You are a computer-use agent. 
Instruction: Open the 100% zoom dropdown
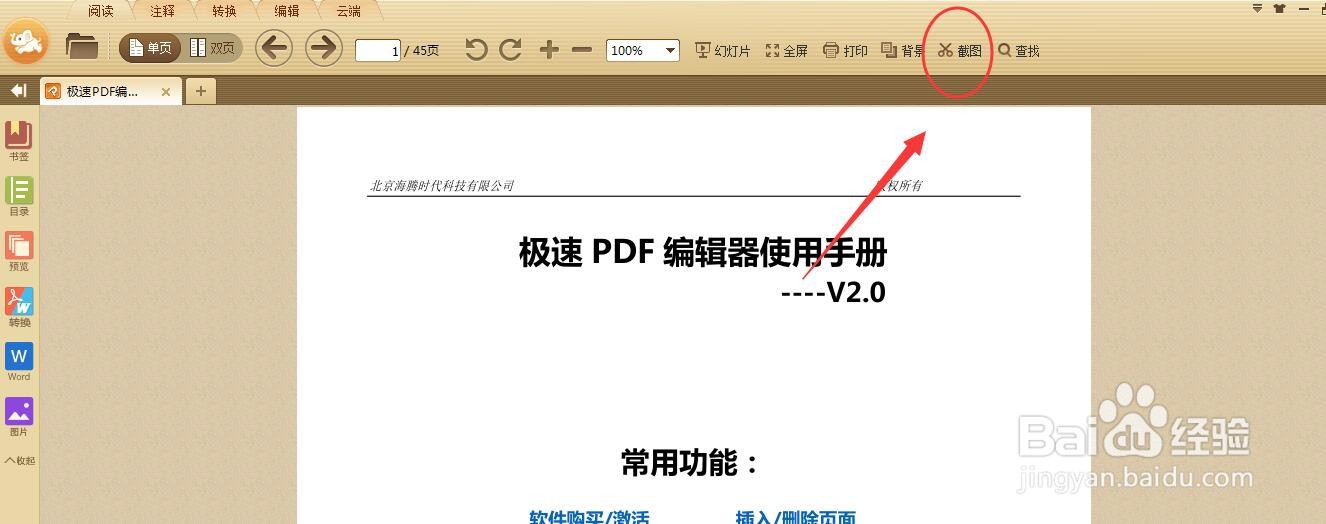(643, 50)
